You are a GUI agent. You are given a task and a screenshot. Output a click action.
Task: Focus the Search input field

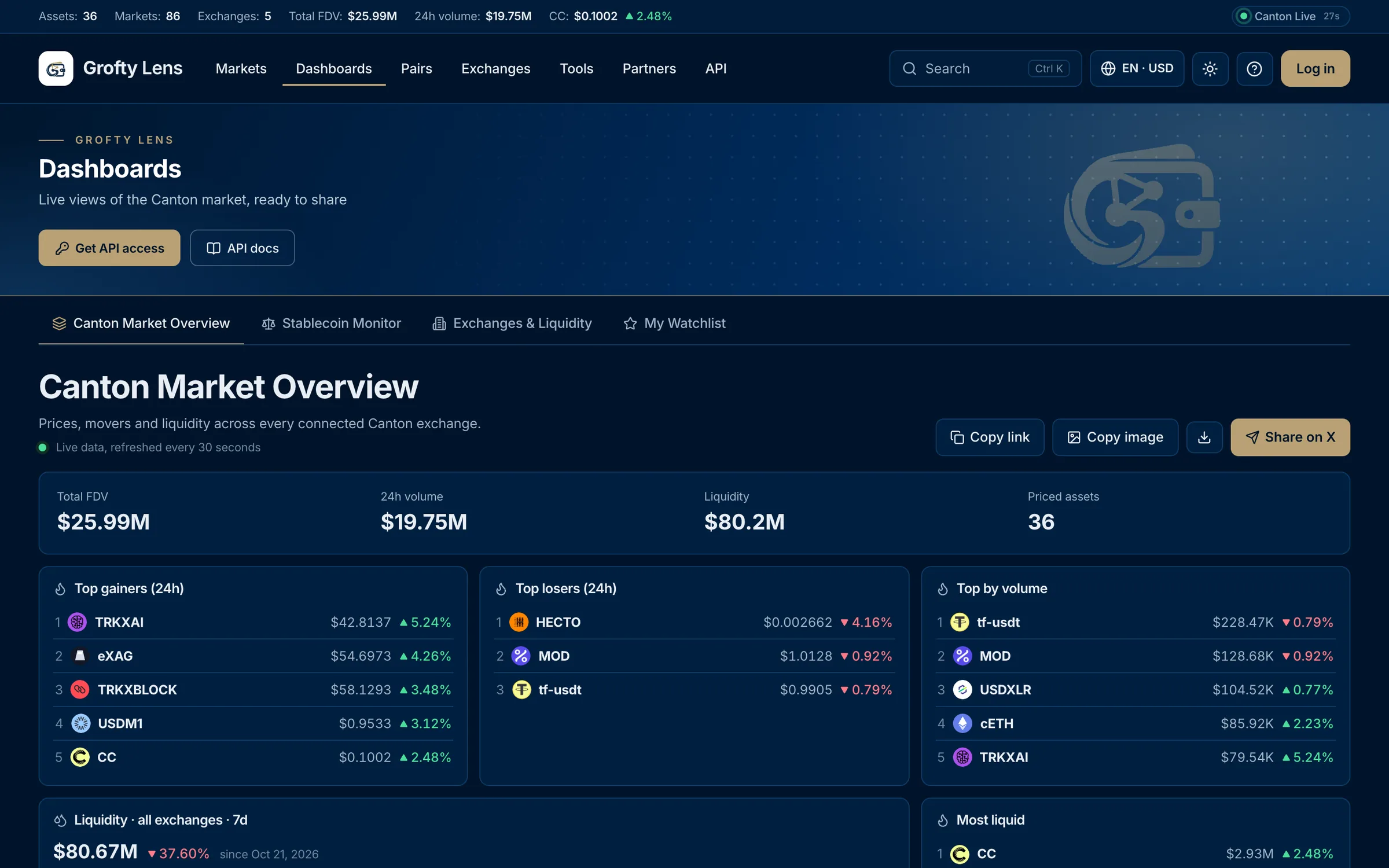tap(985, 68)
